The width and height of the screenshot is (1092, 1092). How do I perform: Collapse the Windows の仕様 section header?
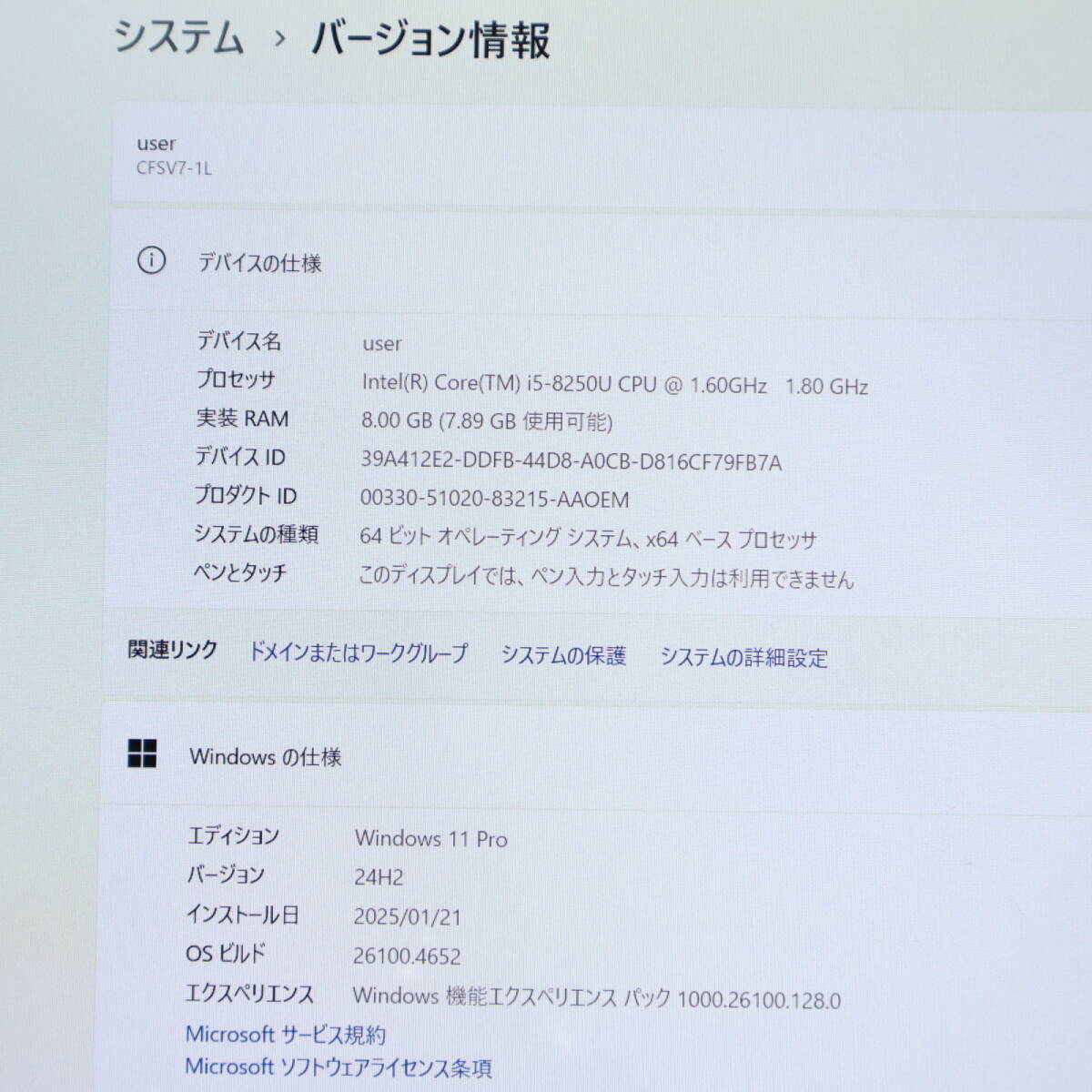tap(596, 756)
